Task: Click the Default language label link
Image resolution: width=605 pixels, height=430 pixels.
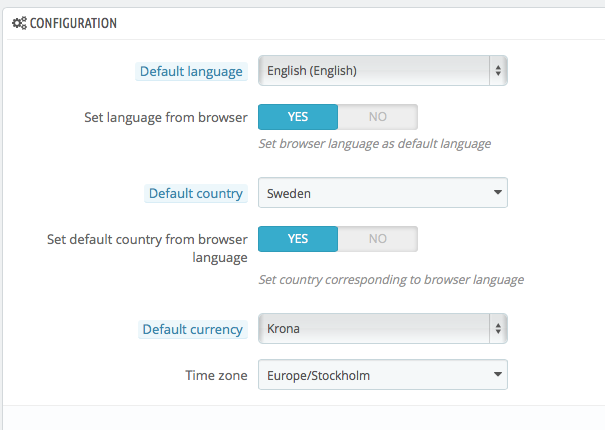Action: (x=191, y=71)
